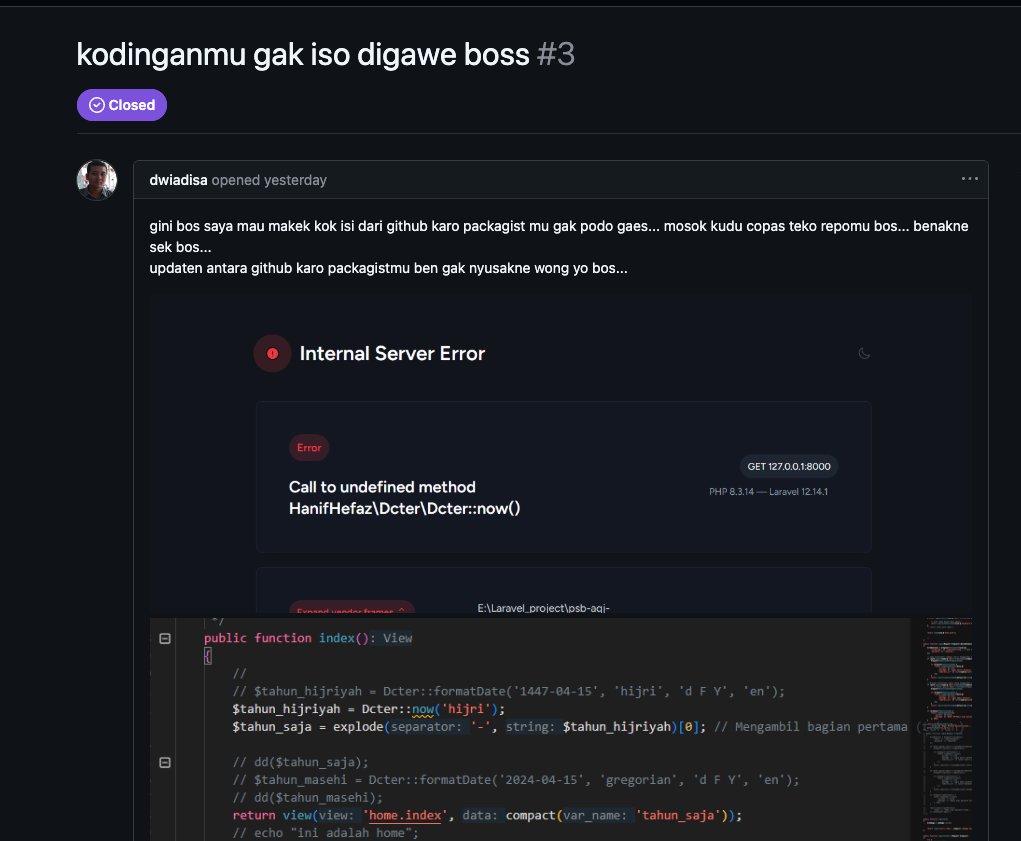
Task: Collapse the fold marker beside '// dd($tahun_saja);'
Action: (x=165, y=762)
